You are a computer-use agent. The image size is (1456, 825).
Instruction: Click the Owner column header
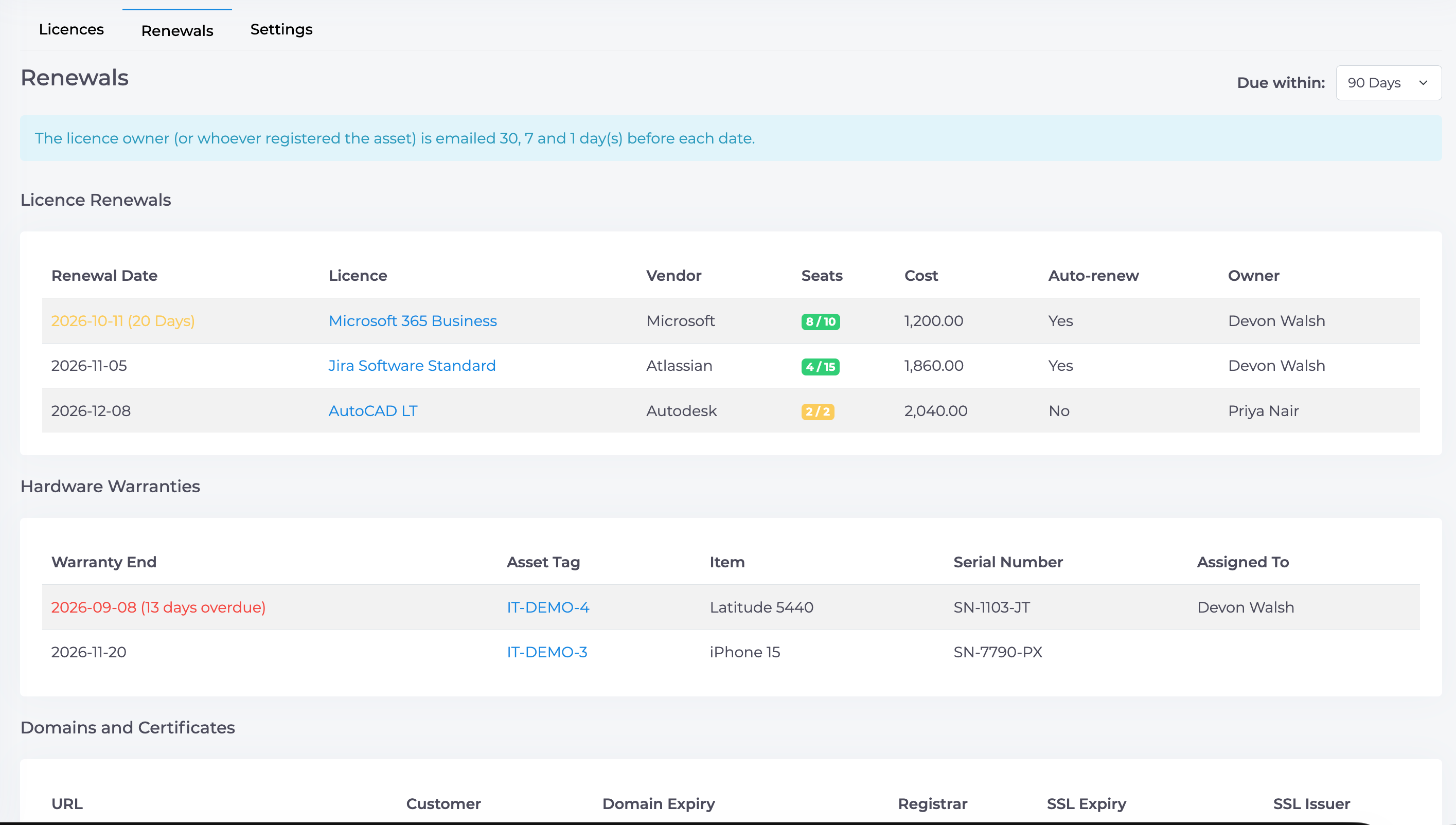1254,275
